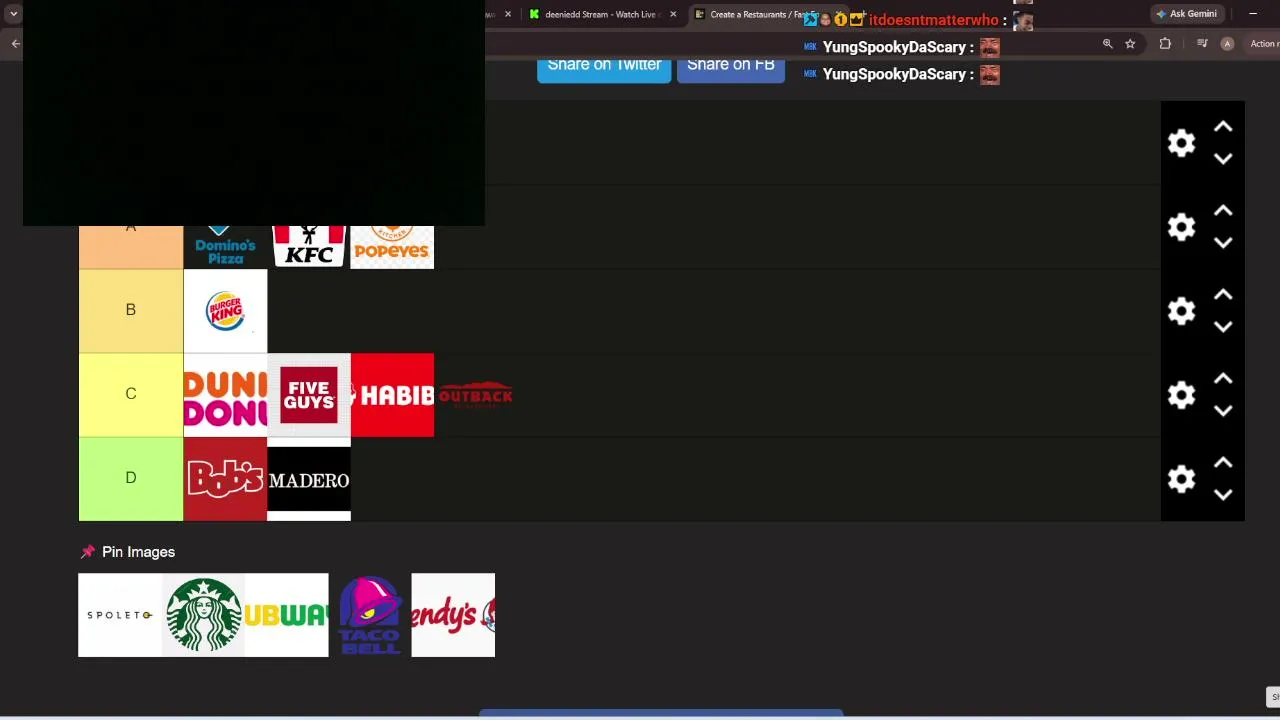Open settings gear for tier C row
1280x720 pixels.
pos(1181,395)
